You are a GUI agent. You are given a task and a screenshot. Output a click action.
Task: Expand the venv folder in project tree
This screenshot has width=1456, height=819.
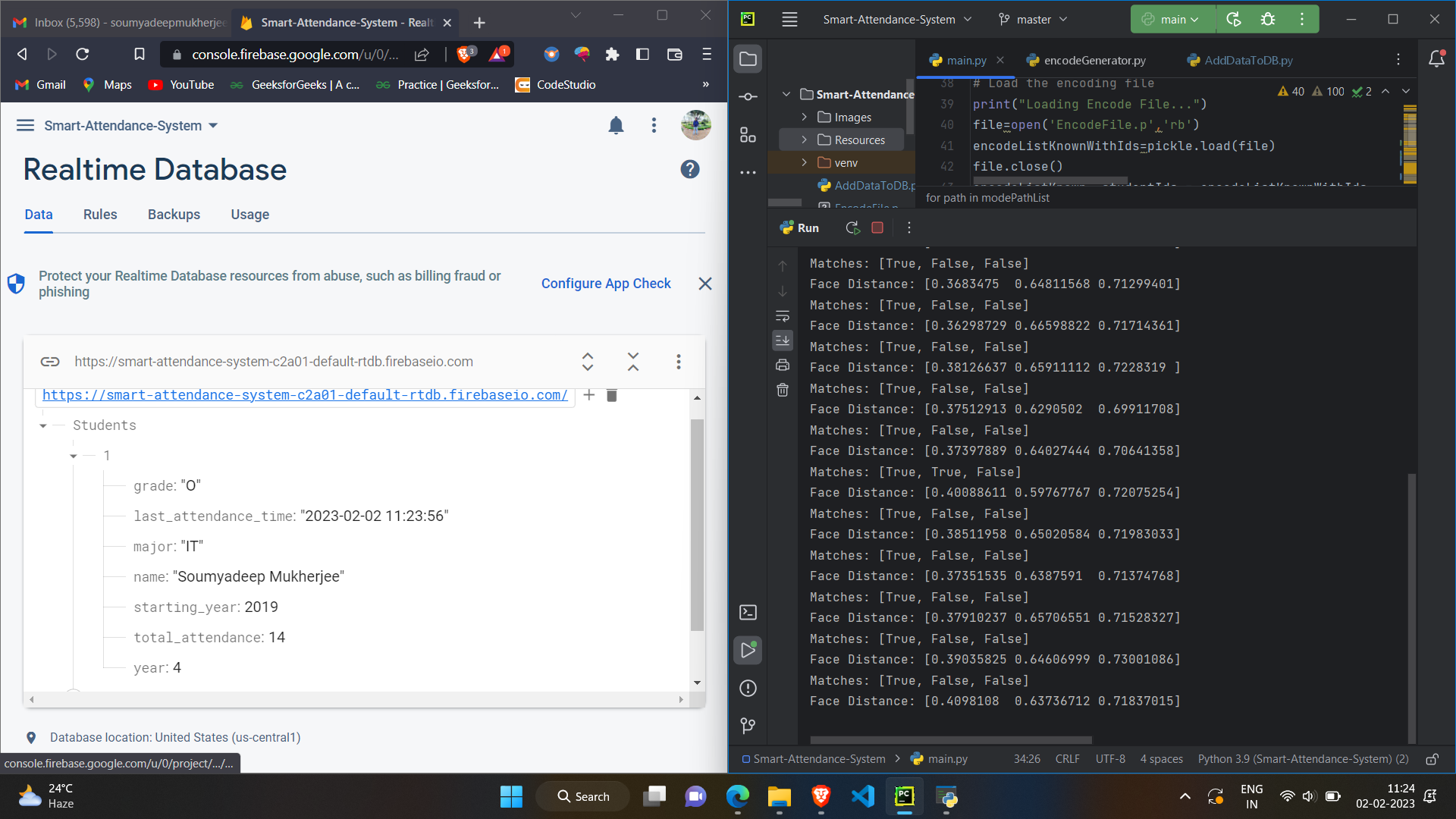pyautogui.click(x=804, y=162)
